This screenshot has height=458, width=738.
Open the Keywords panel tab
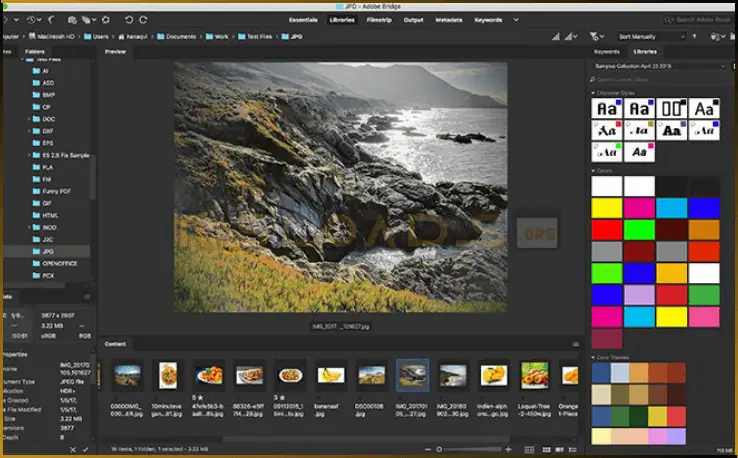(x=607, y=52)
